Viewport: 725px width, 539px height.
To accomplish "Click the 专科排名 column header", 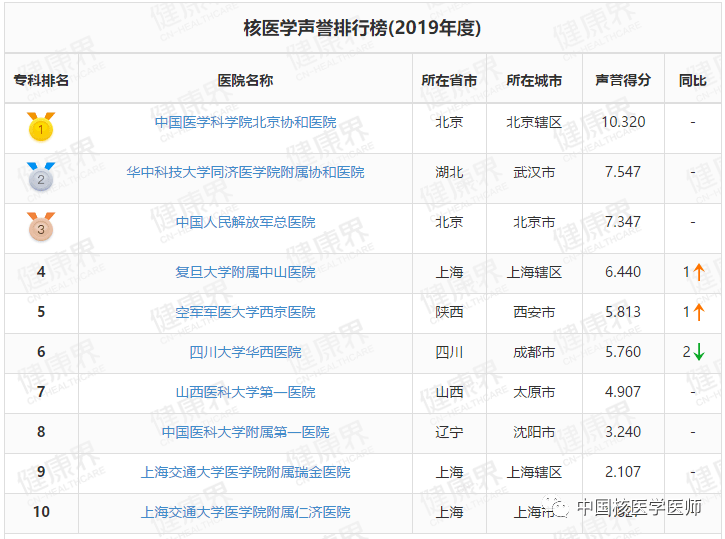I will (x=41, y=80).
